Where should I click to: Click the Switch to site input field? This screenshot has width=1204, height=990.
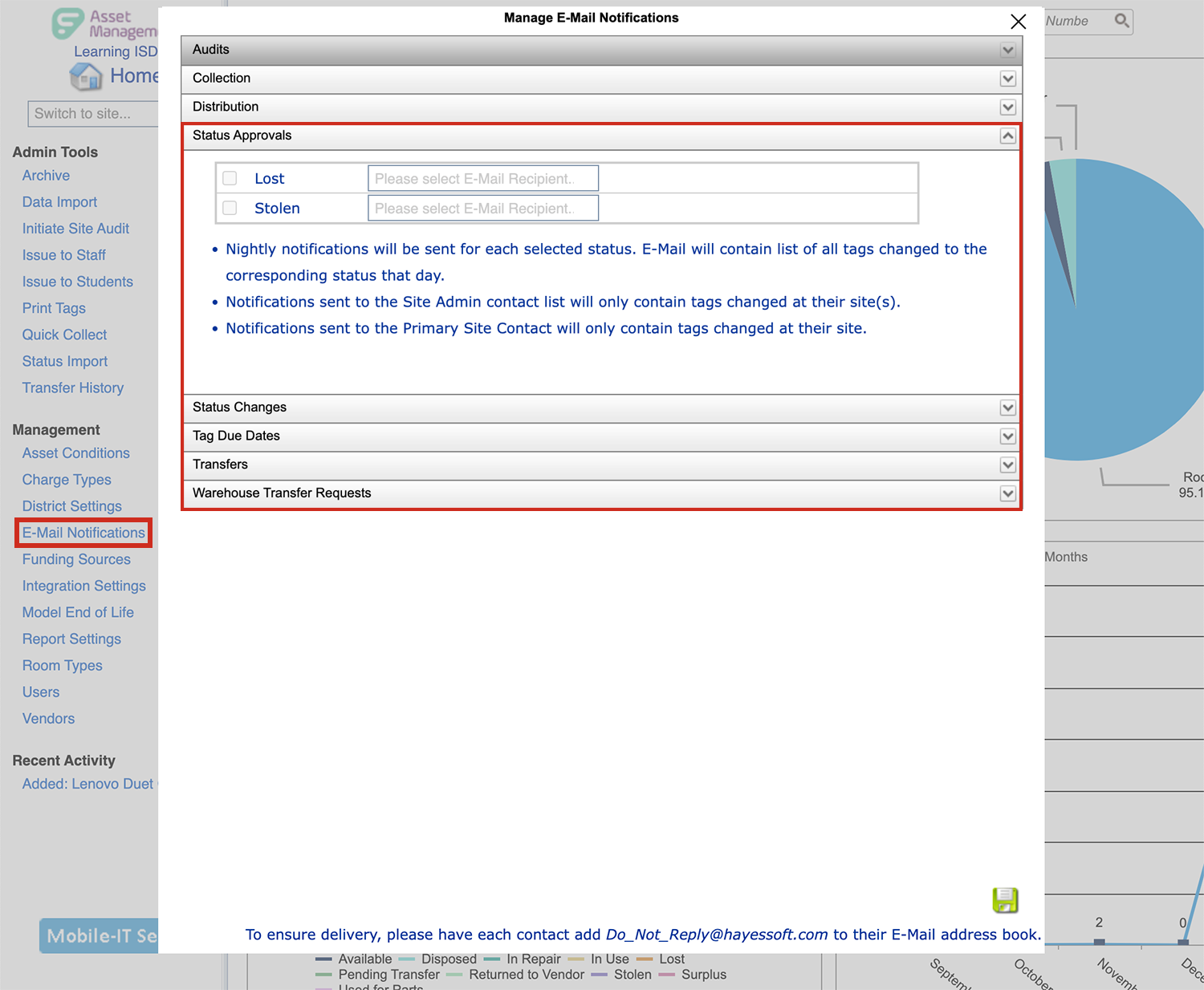pyautogui.click(x=93, y=114)
